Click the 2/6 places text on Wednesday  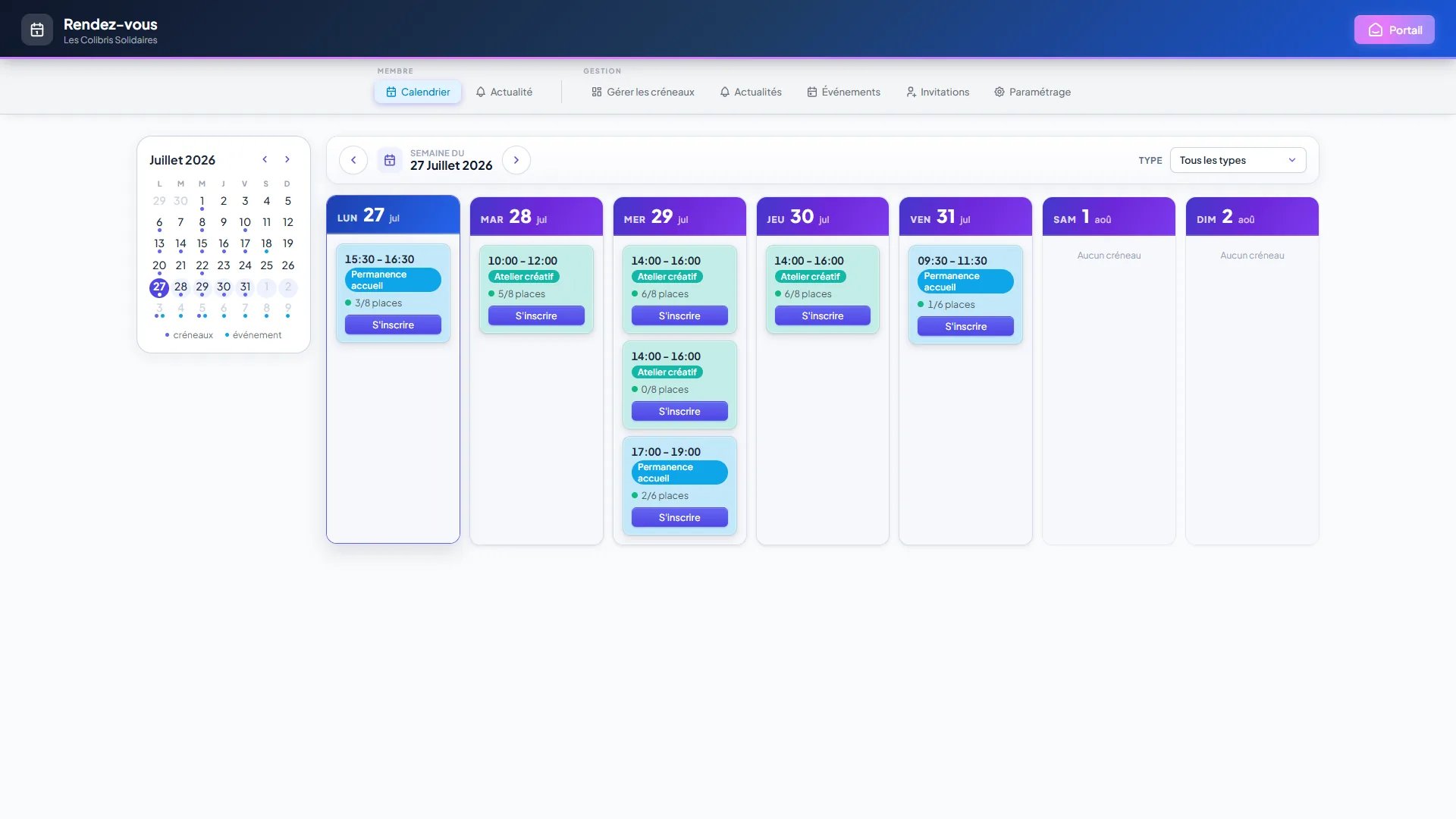coord(665,496)
